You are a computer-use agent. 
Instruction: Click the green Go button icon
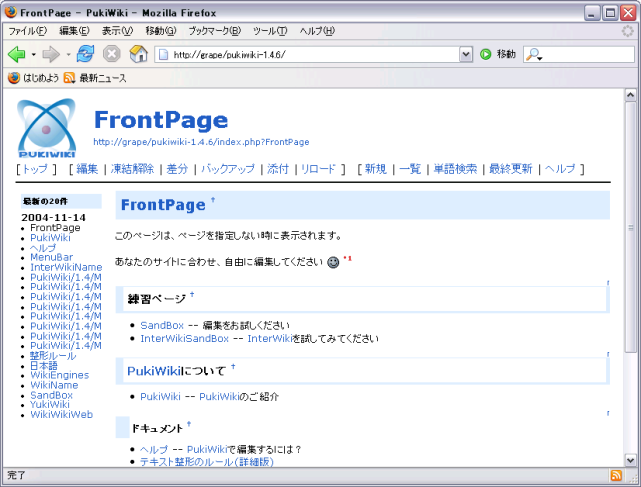coord(486,54)
